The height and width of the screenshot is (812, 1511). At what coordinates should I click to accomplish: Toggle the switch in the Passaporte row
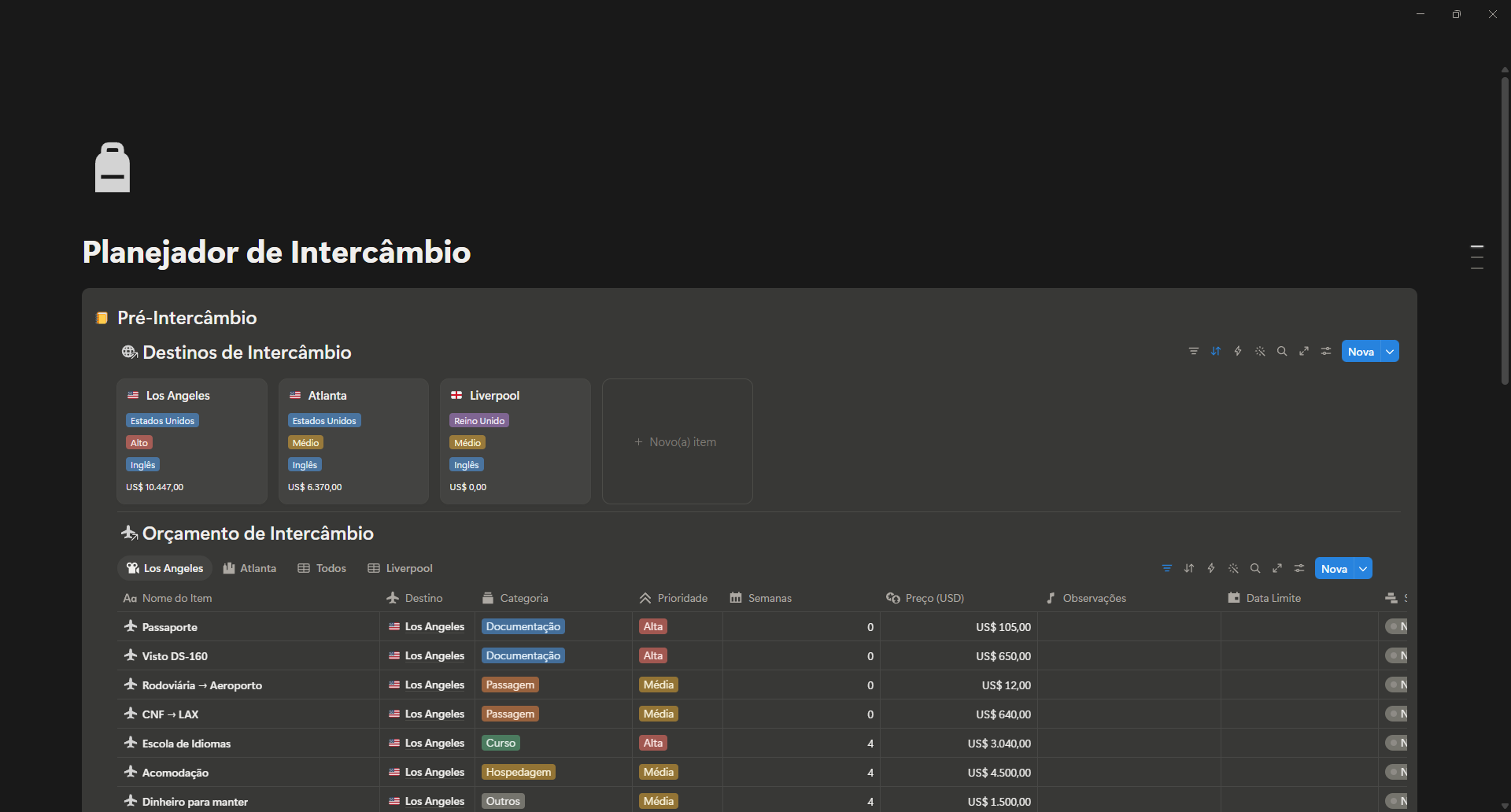tap(1396, 627)
